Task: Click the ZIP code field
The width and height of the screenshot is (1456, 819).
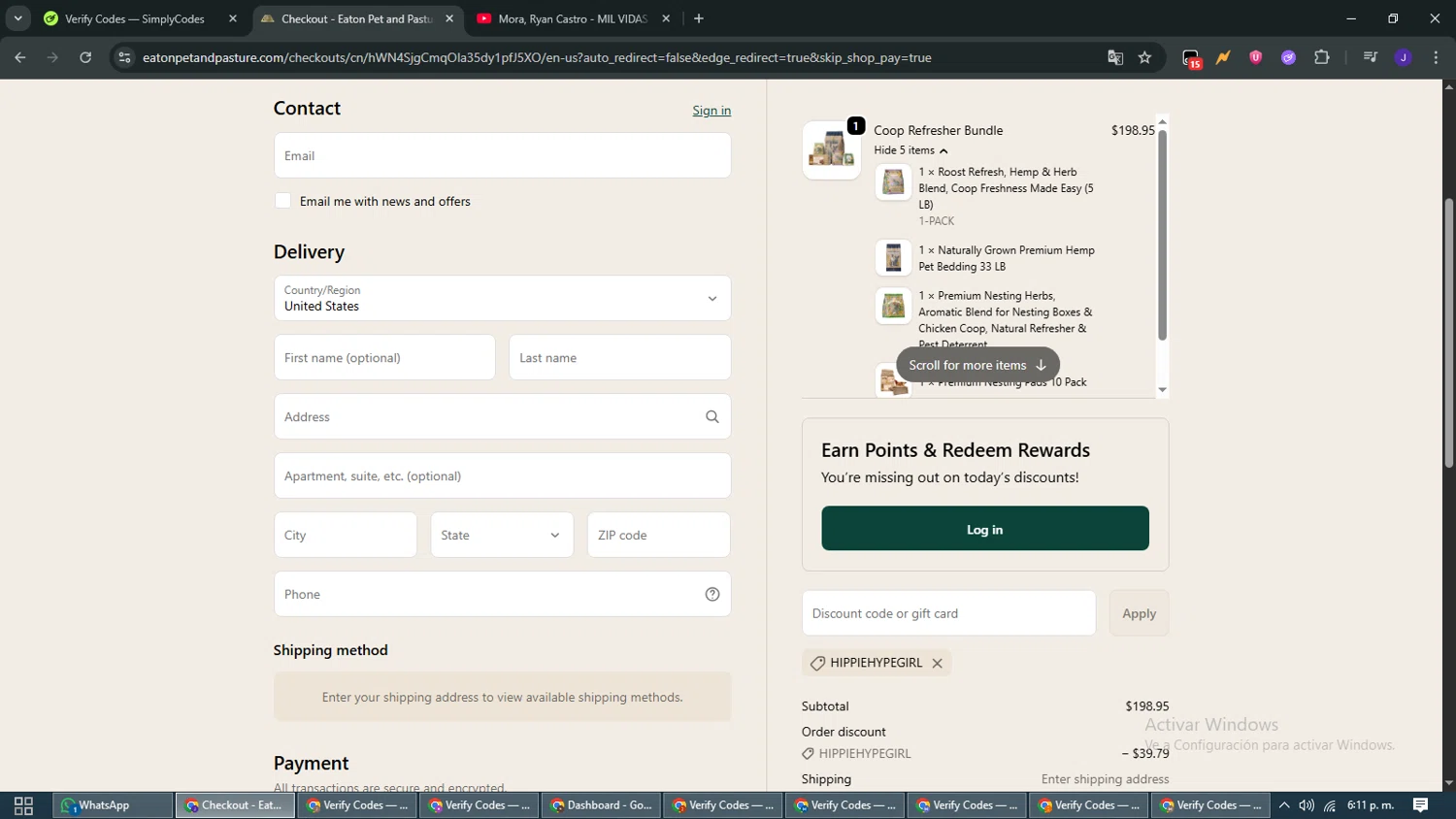Action: [x=658, y=535]
